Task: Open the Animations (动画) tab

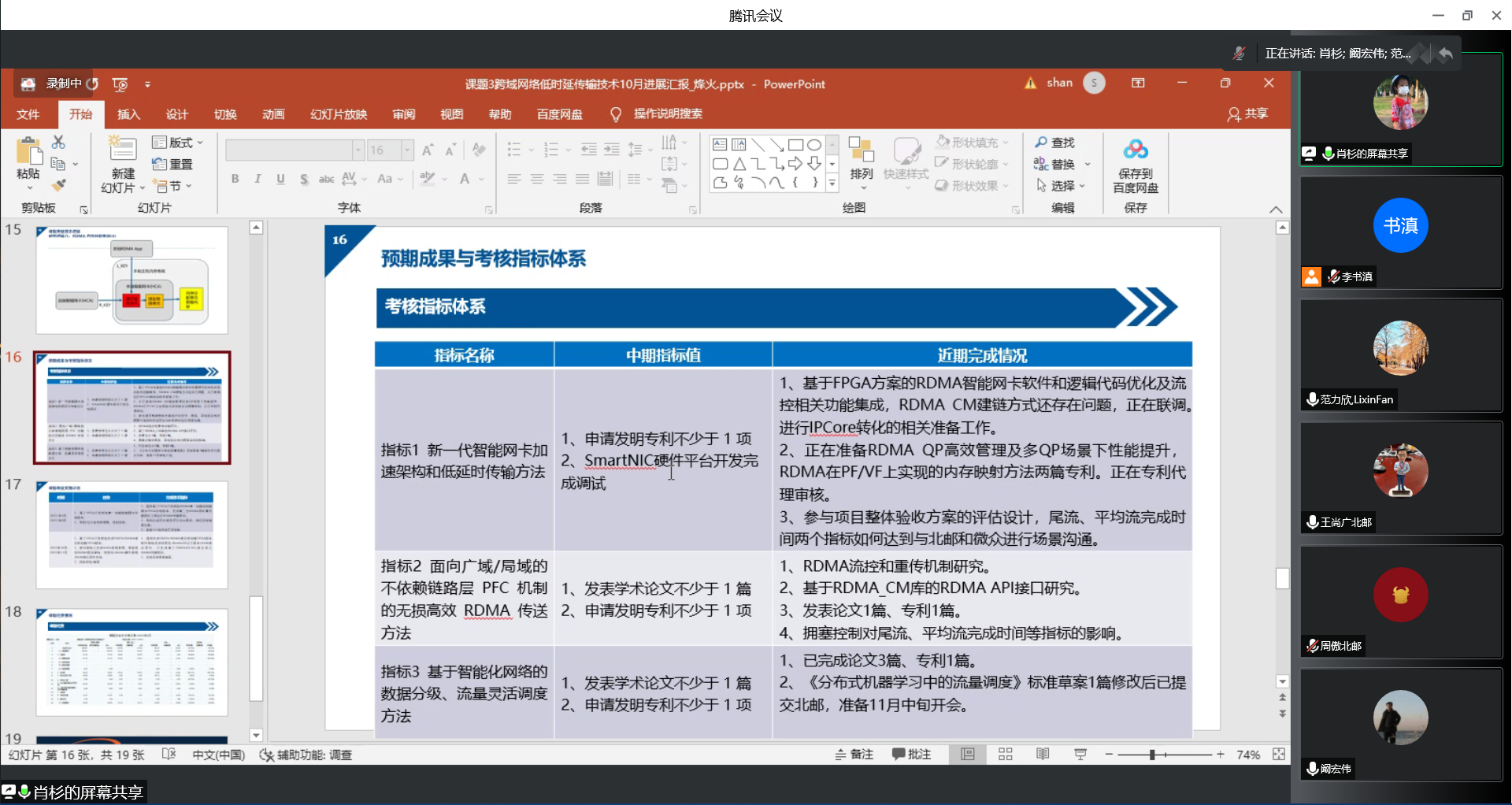Action: [273, 114]
